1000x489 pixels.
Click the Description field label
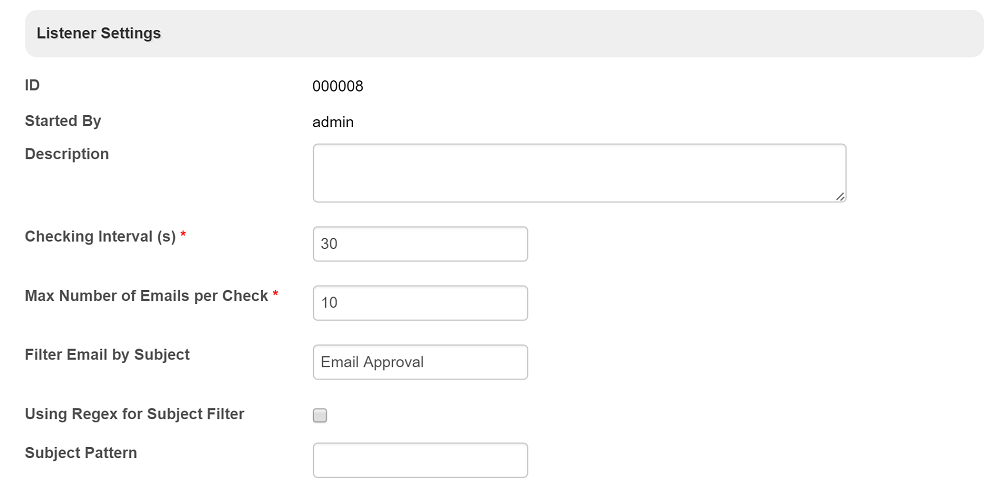(x=67, y=154)
